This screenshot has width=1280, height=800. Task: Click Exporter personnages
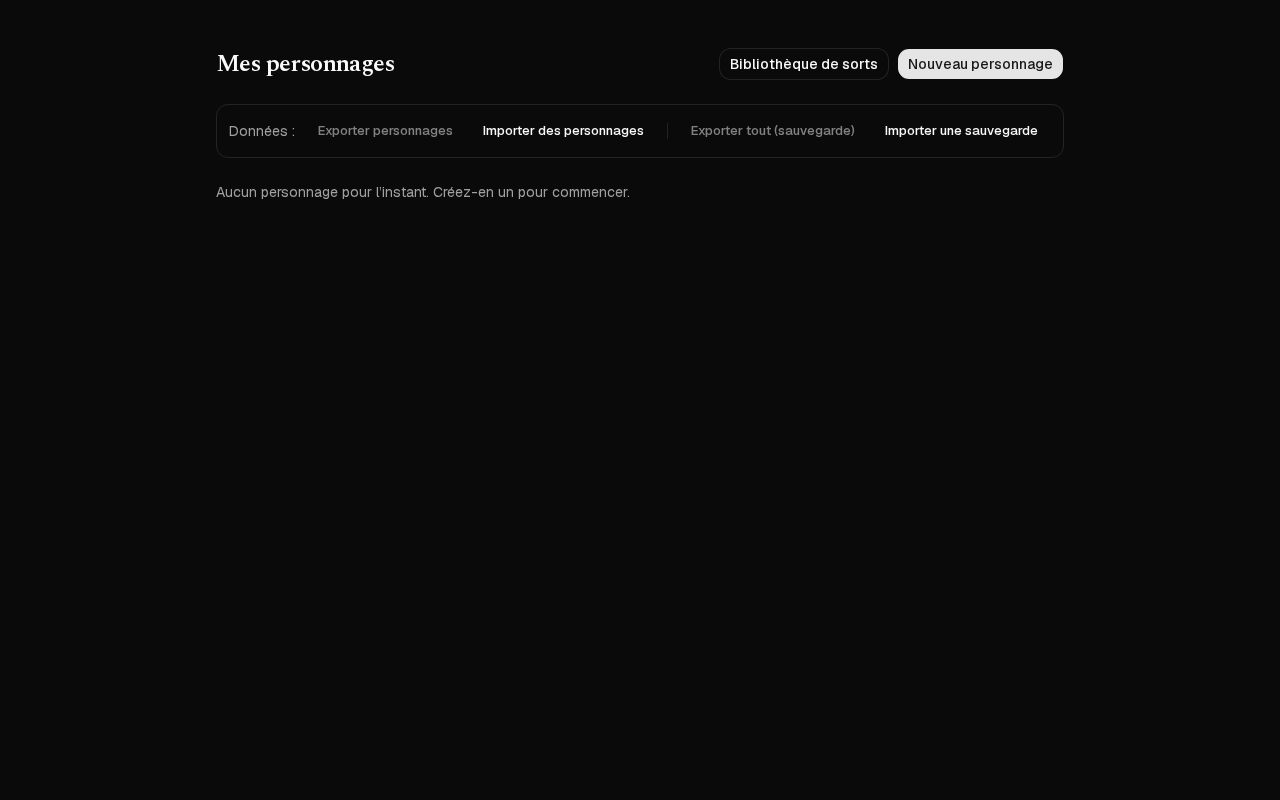tap(385, 131)
